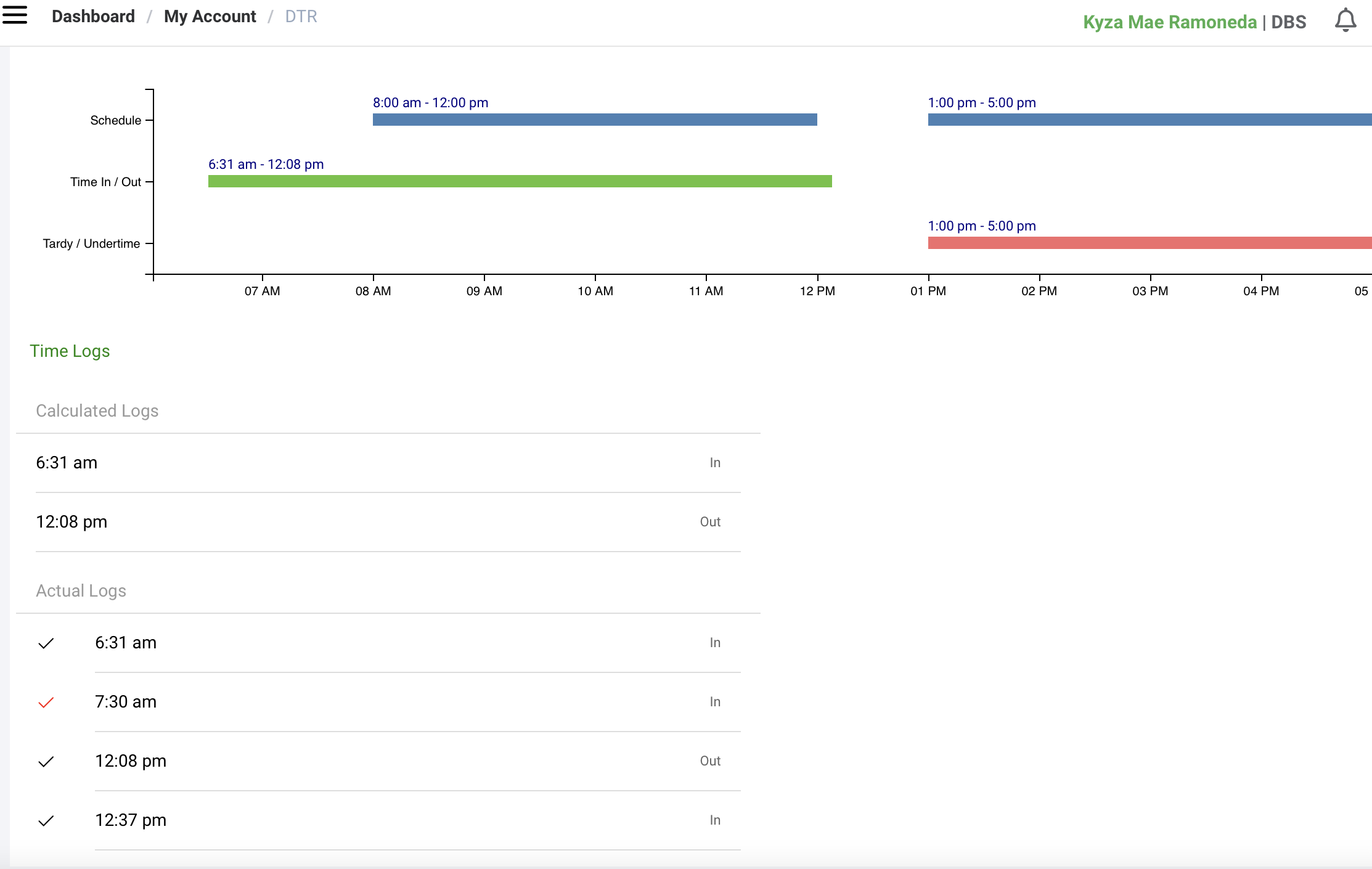The height and width of the screenshot is (869, 1372).
Task: Click the blue 8:00 am - 12:00 pm schedule bar
Action: [595, 120]
